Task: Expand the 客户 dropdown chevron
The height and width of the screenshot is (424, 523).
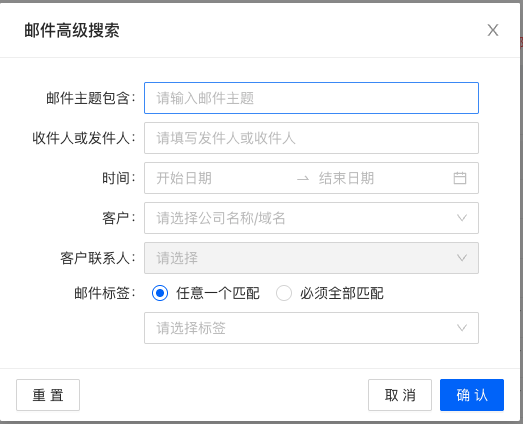Action: coord(462,218)
